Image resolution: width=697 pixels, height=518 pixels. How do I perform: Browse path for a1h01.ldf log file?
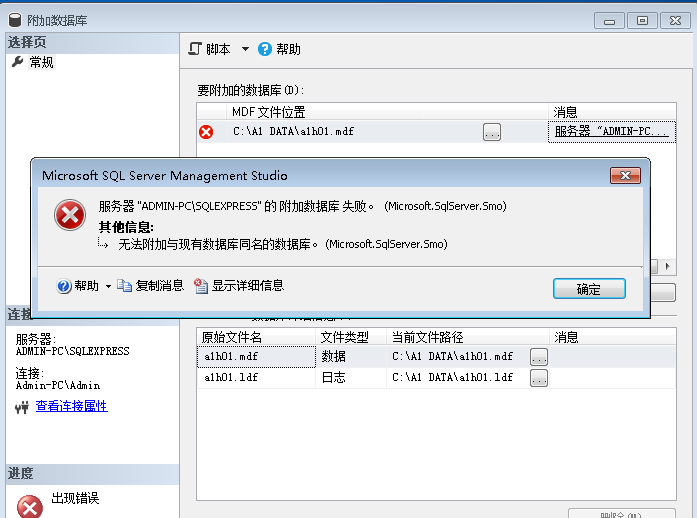coord(539,378)
